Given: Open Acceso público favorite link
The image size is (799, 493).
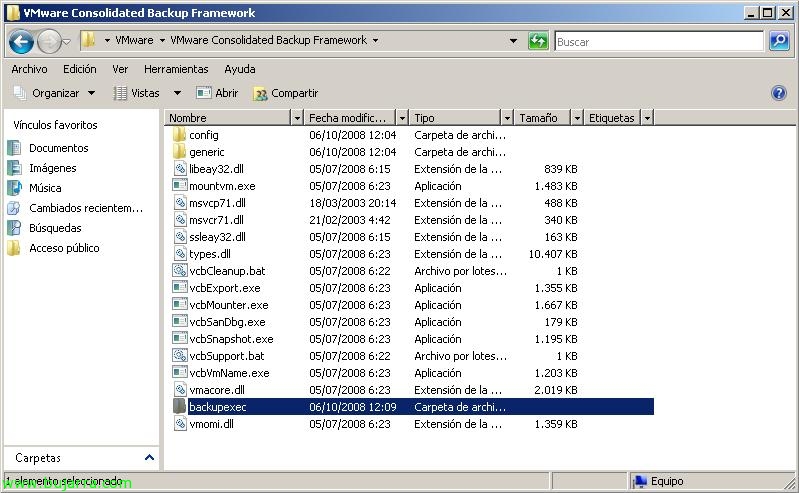Looking at the screenshot, I should [64, 248].
